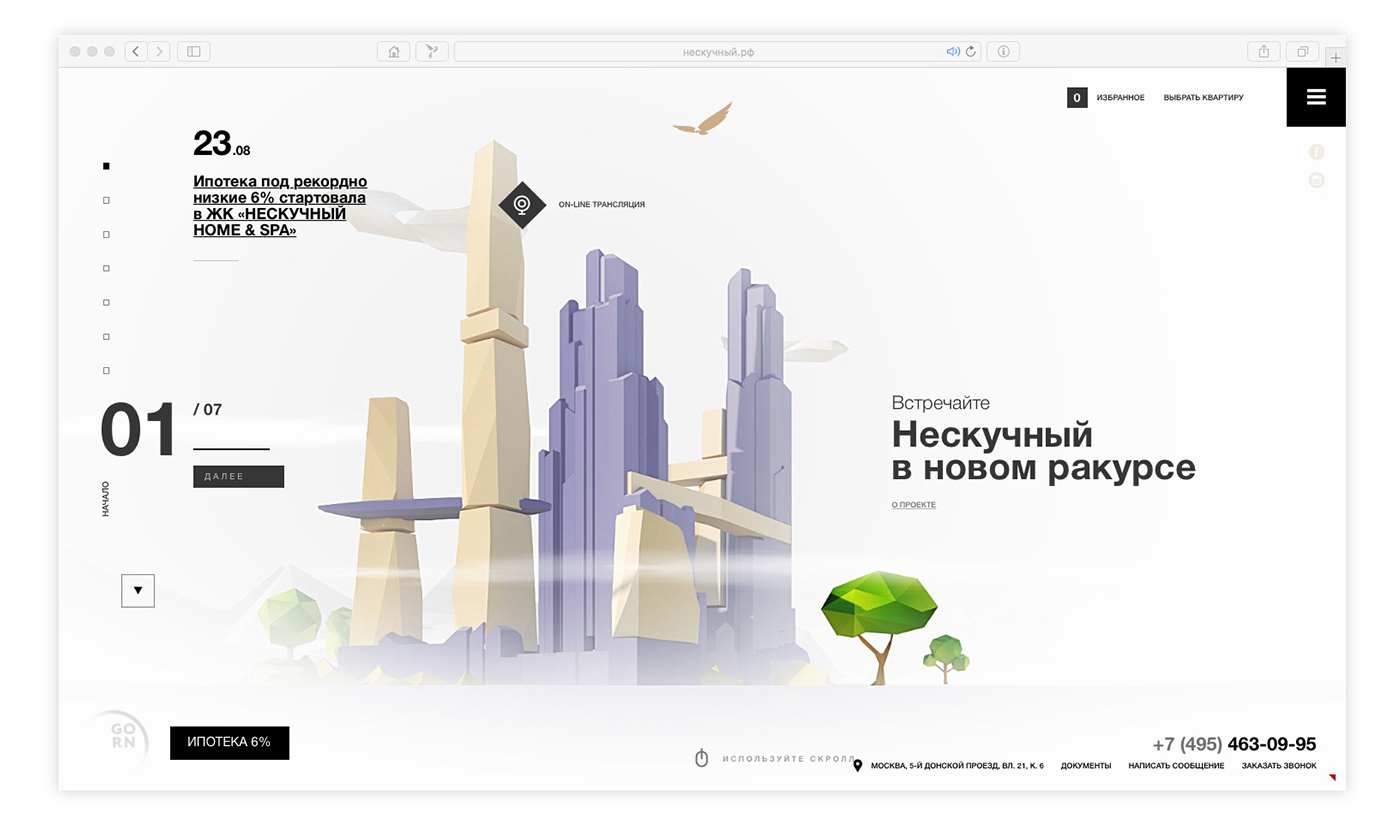This screenshot has height=820, width=1400.
Task: Open the info button beside the address bar
Action: tap(1003, 51)
